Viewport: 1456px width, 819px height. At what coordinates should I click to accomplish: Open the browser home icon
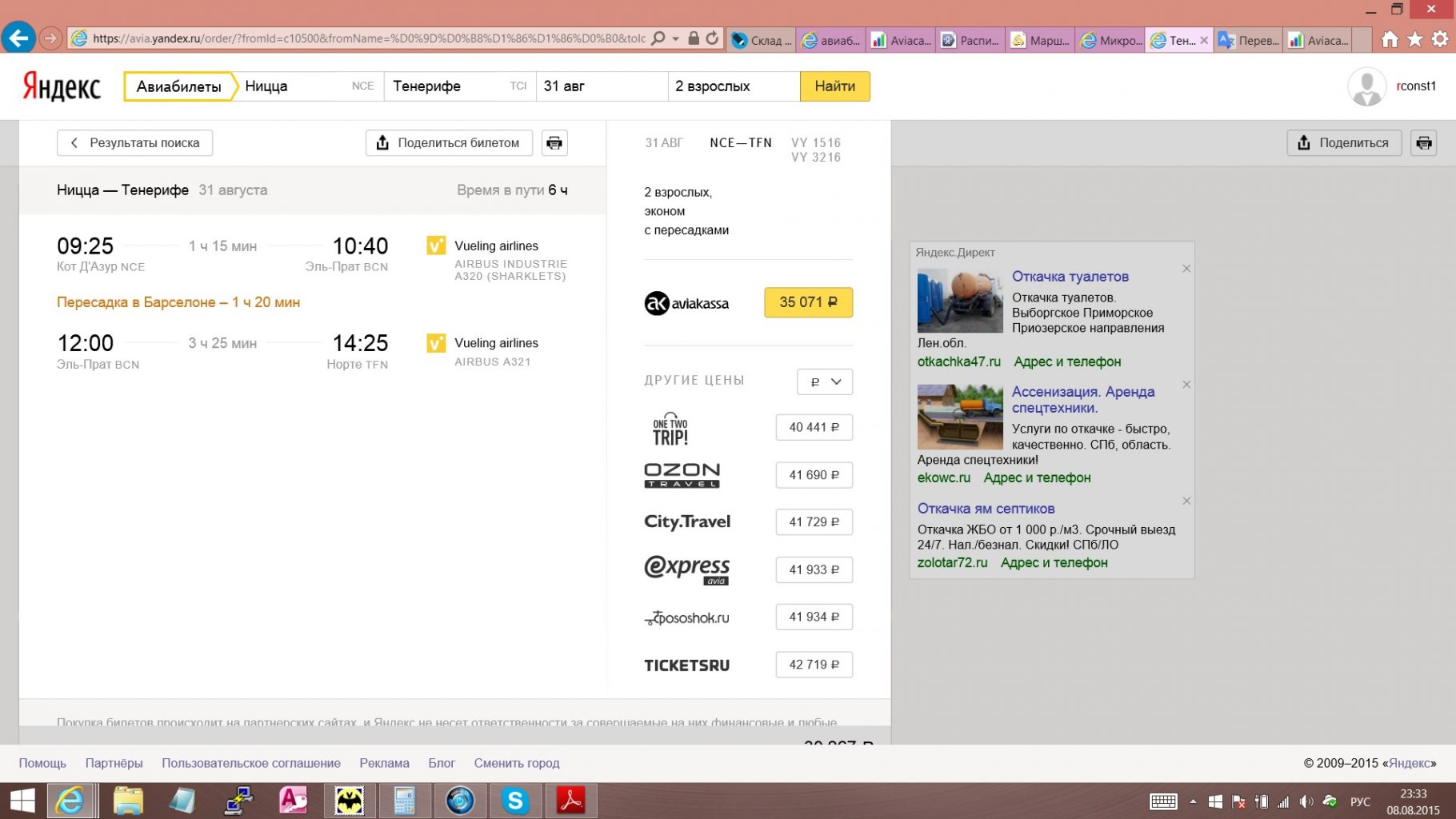click(x=1390, y=39)
